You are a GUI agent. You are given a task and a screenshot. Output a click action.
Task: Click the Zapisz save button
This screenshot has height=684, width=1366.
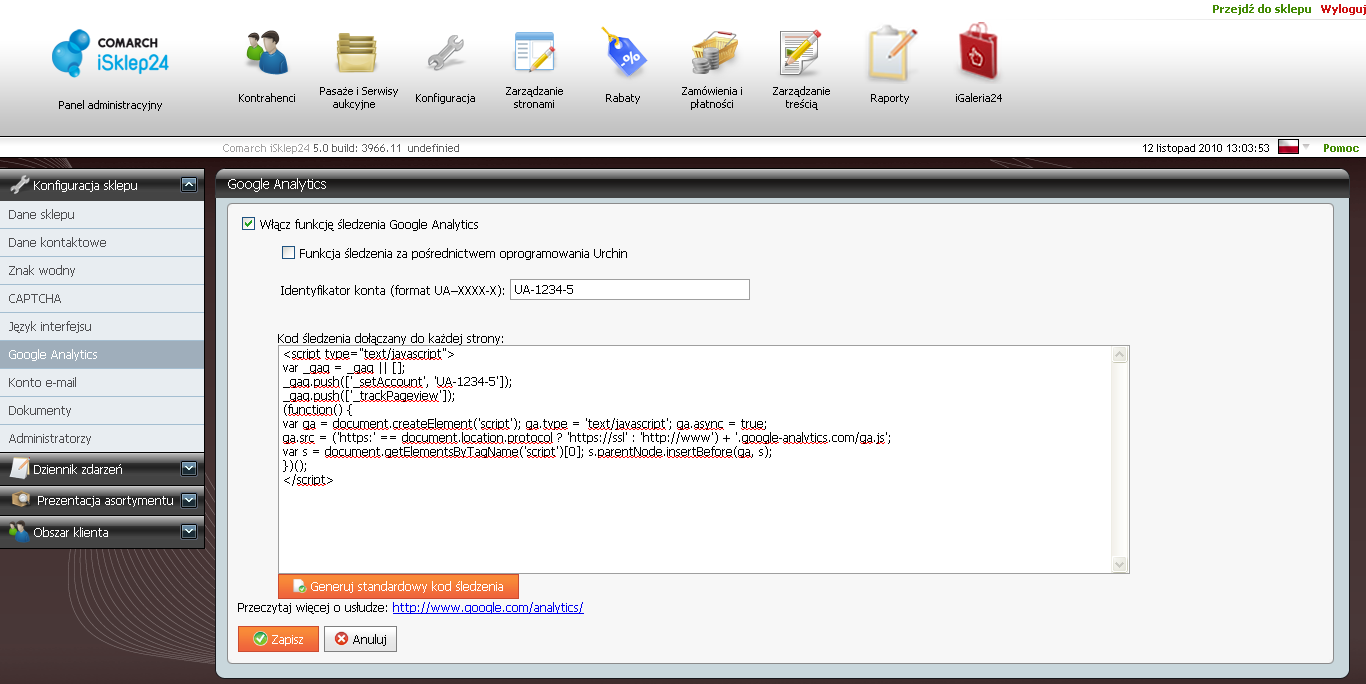[278, 639]
